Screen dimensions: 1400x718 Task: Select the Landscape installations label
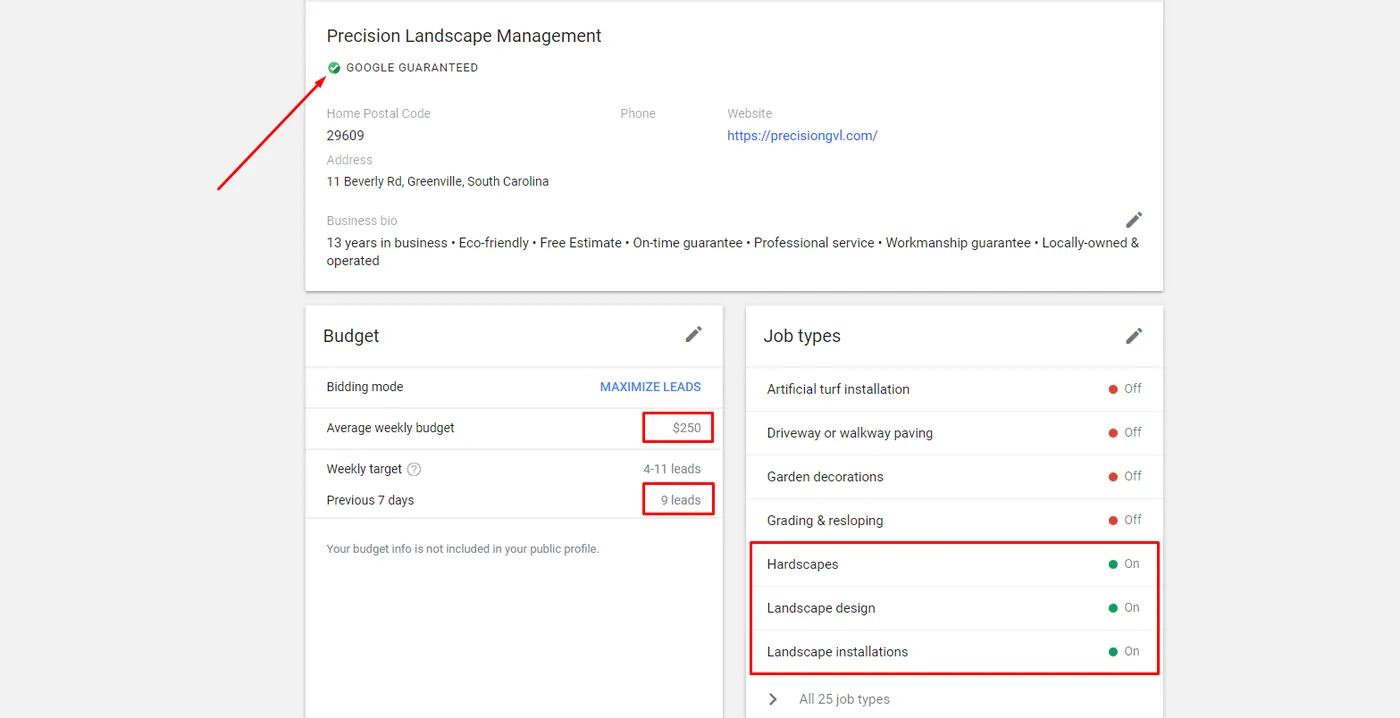(838, 652)
